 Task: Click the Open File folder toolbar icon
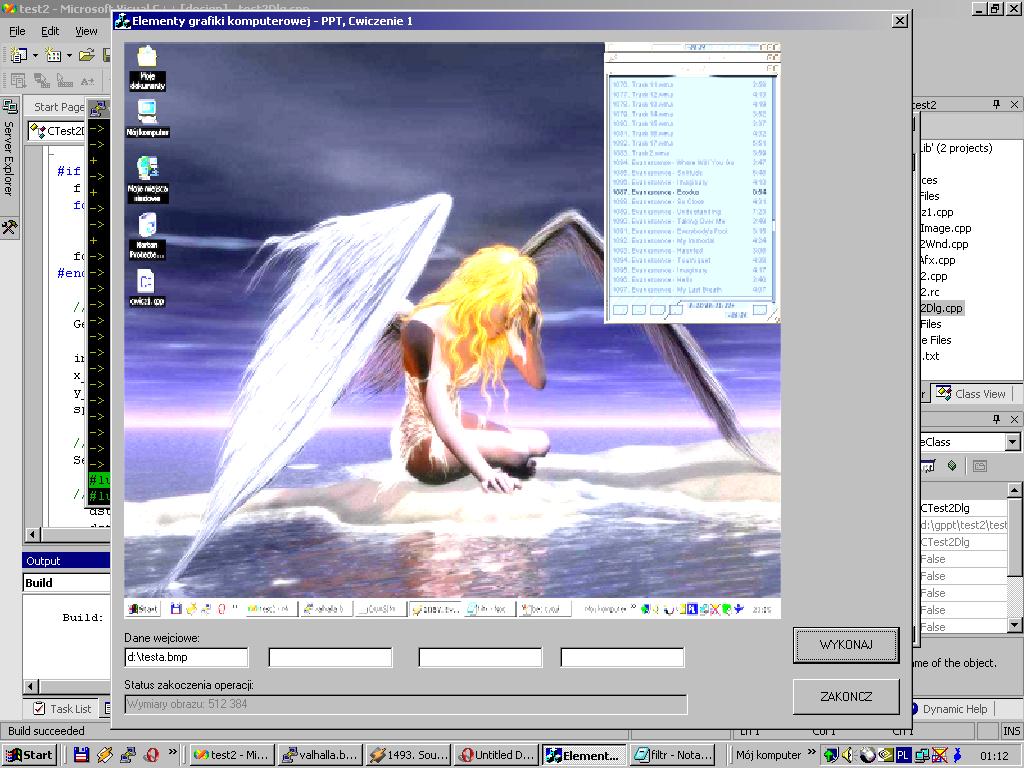[x=87, y=55]
